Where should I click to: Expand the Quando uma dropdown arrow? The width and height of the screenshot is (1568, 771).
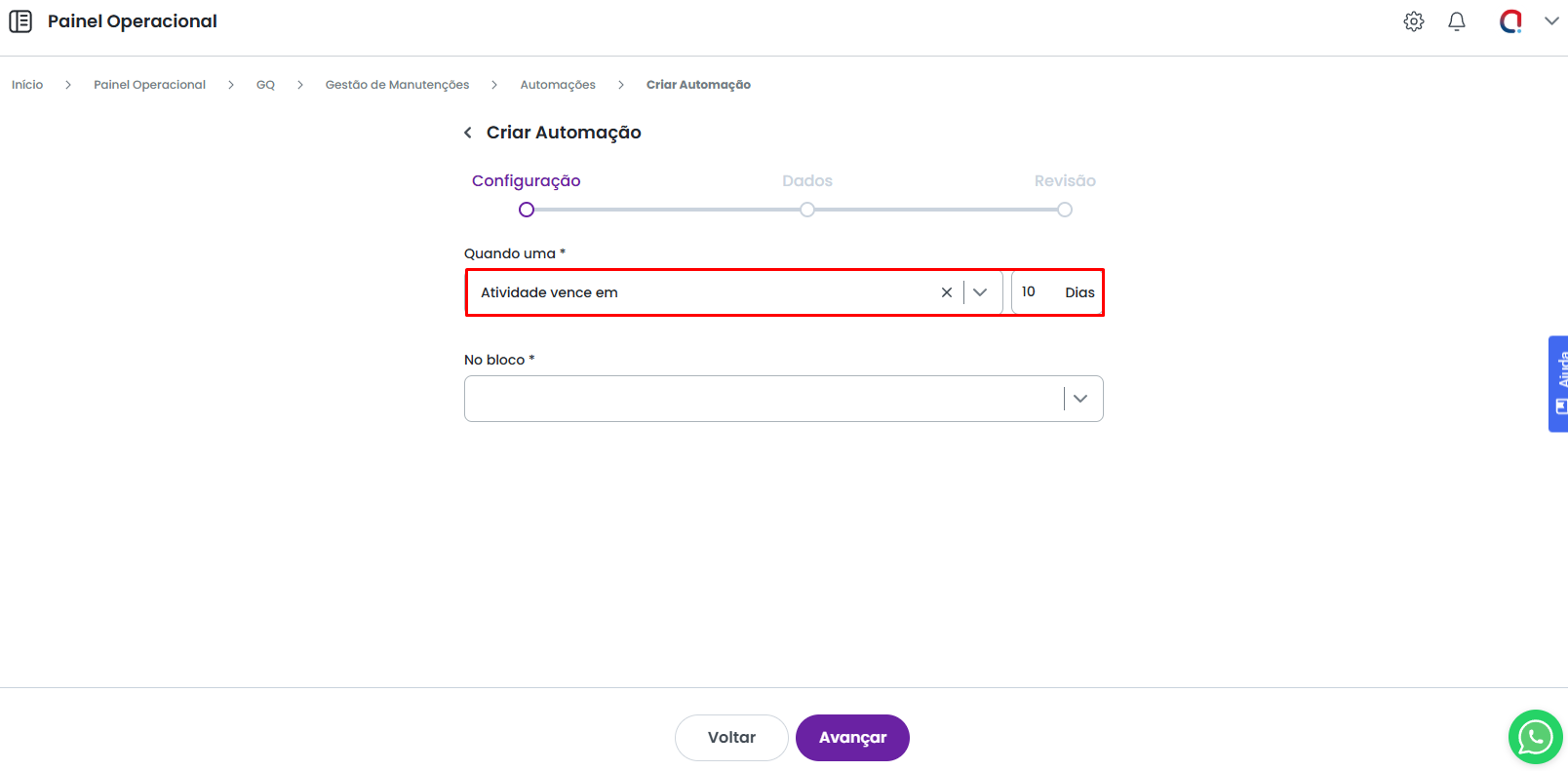(980, 292)
